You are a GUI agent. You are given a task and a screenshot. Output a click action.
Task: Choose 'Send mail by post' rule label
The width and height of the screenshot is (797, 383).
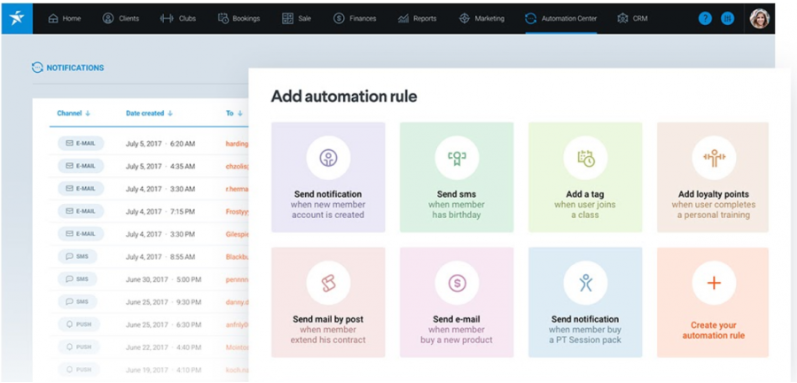(328, 320)
